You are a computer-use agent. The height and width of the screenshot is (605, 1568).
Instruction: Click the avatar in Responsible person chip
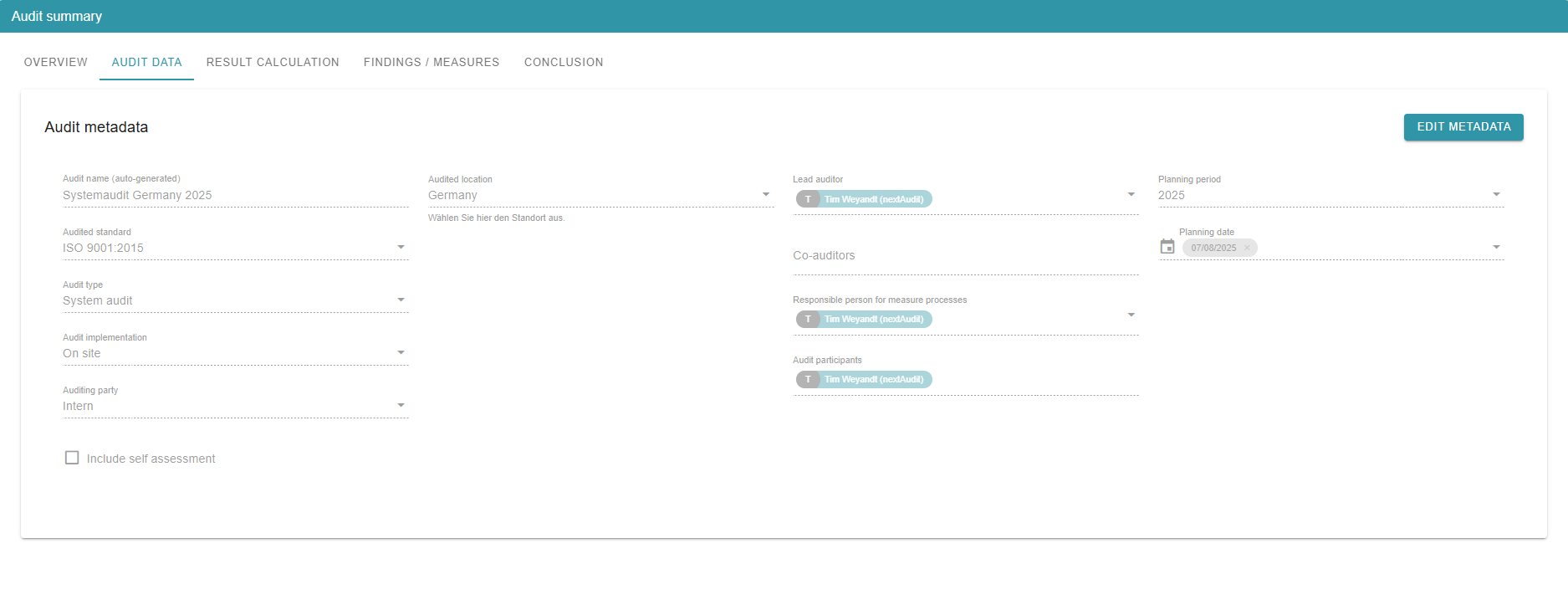(808, 319)
